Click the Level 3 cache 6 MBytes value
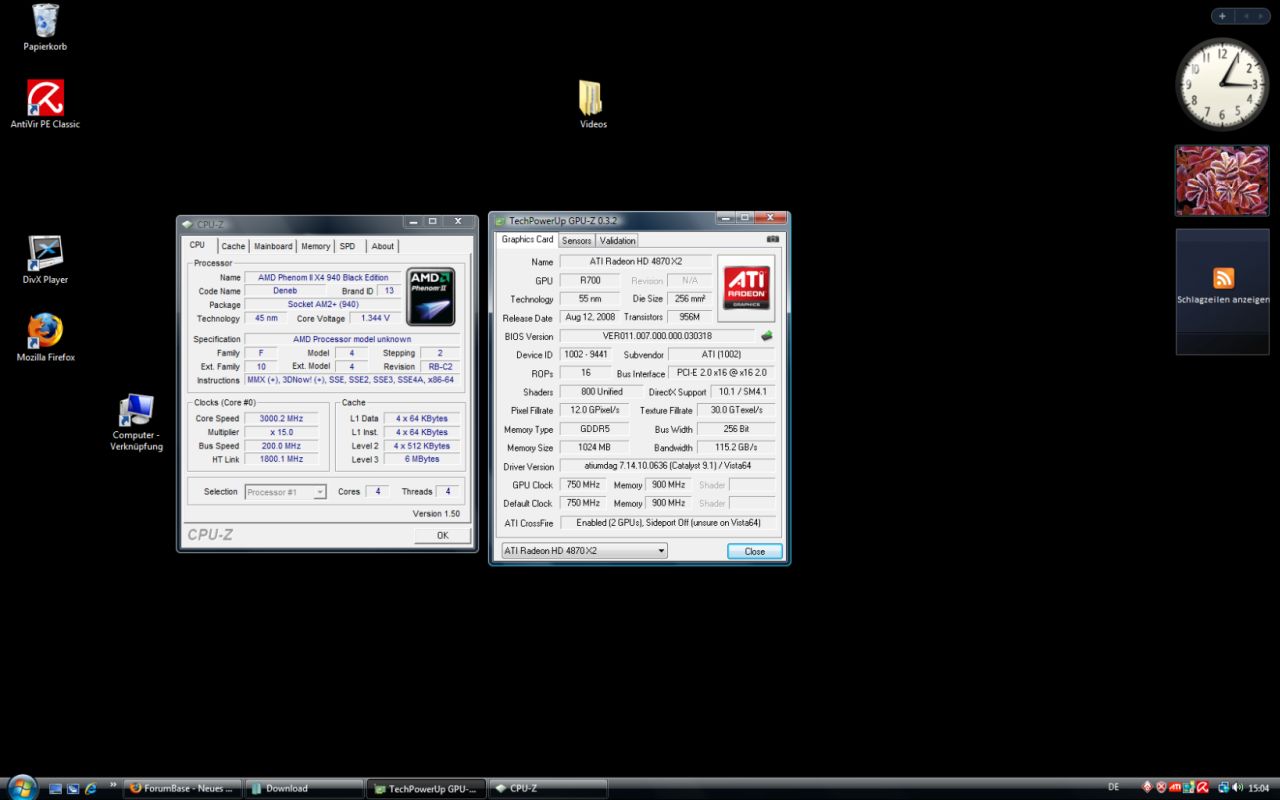 point(422,459)
